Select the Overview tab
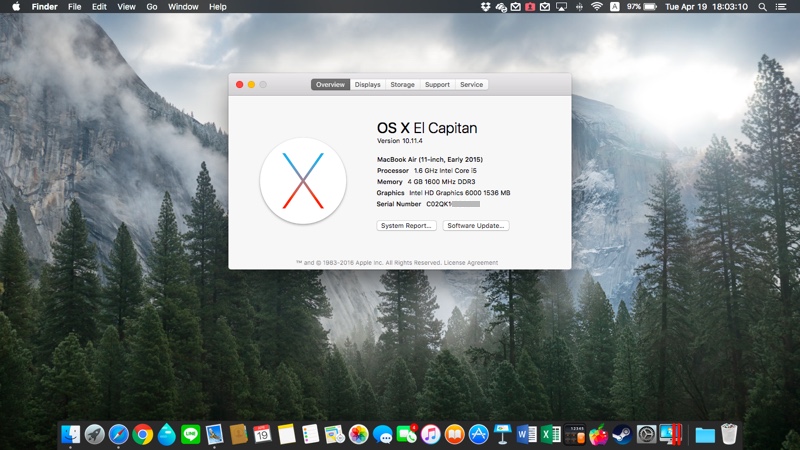Image resolution: width=800 pixels, height=450 pixels. click(330, 85)
